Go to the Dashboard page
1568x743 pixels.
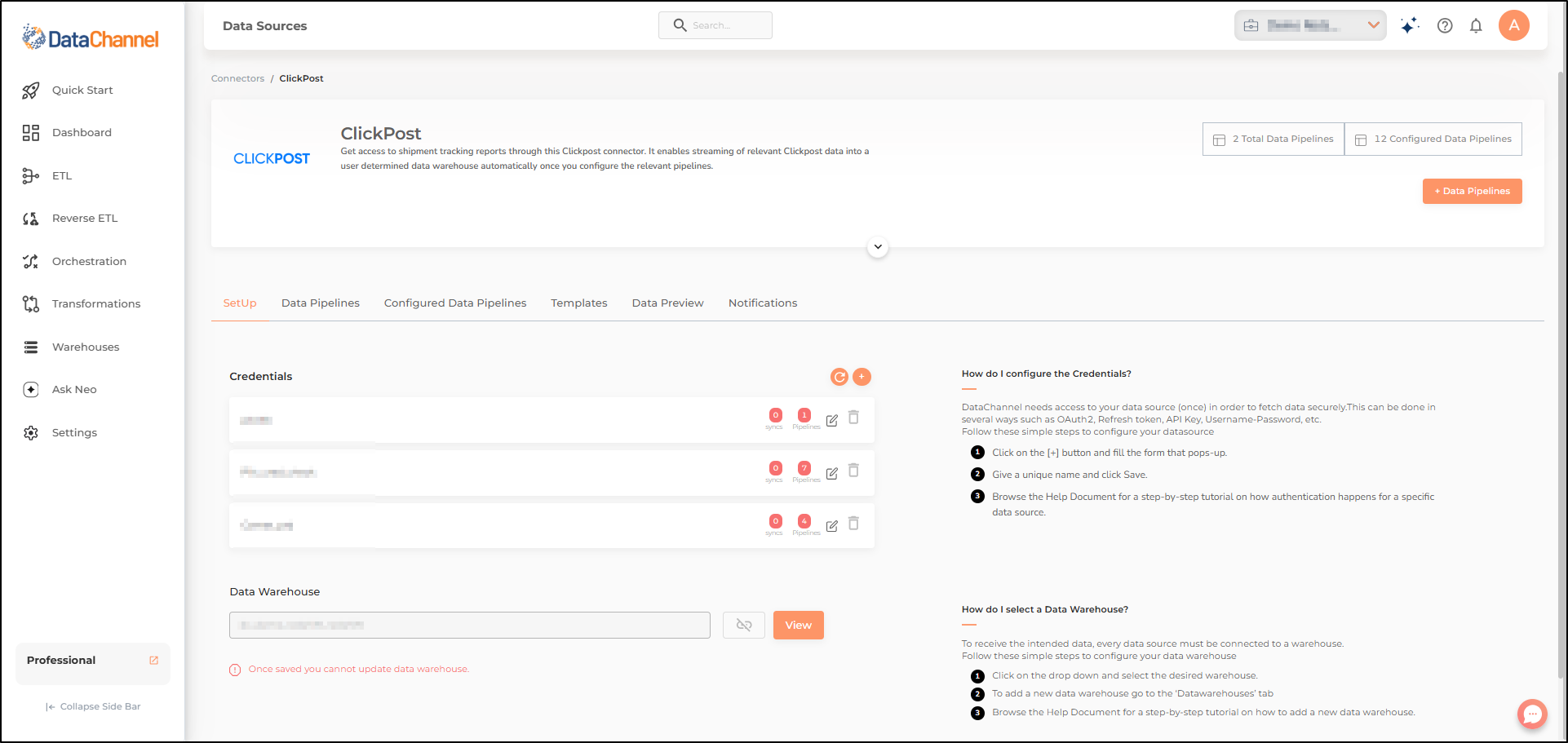click(x=82, y=133)
